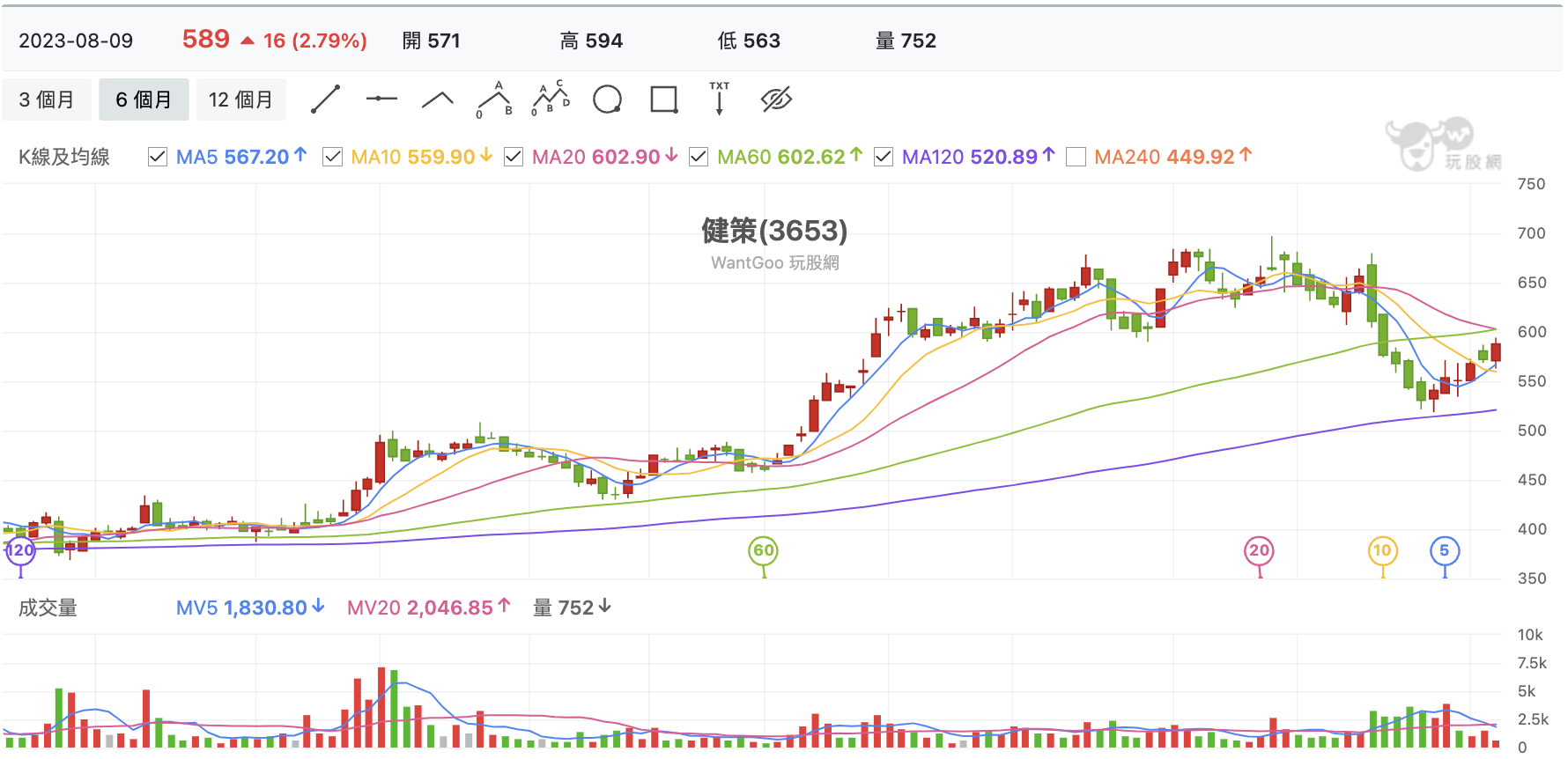Pick the 0-A-B wave pattern tool

[494, 99]
